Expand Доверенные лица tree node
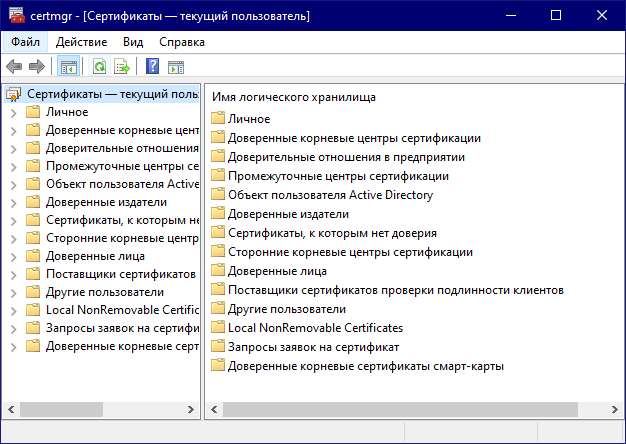 click(x=14, y=257)
